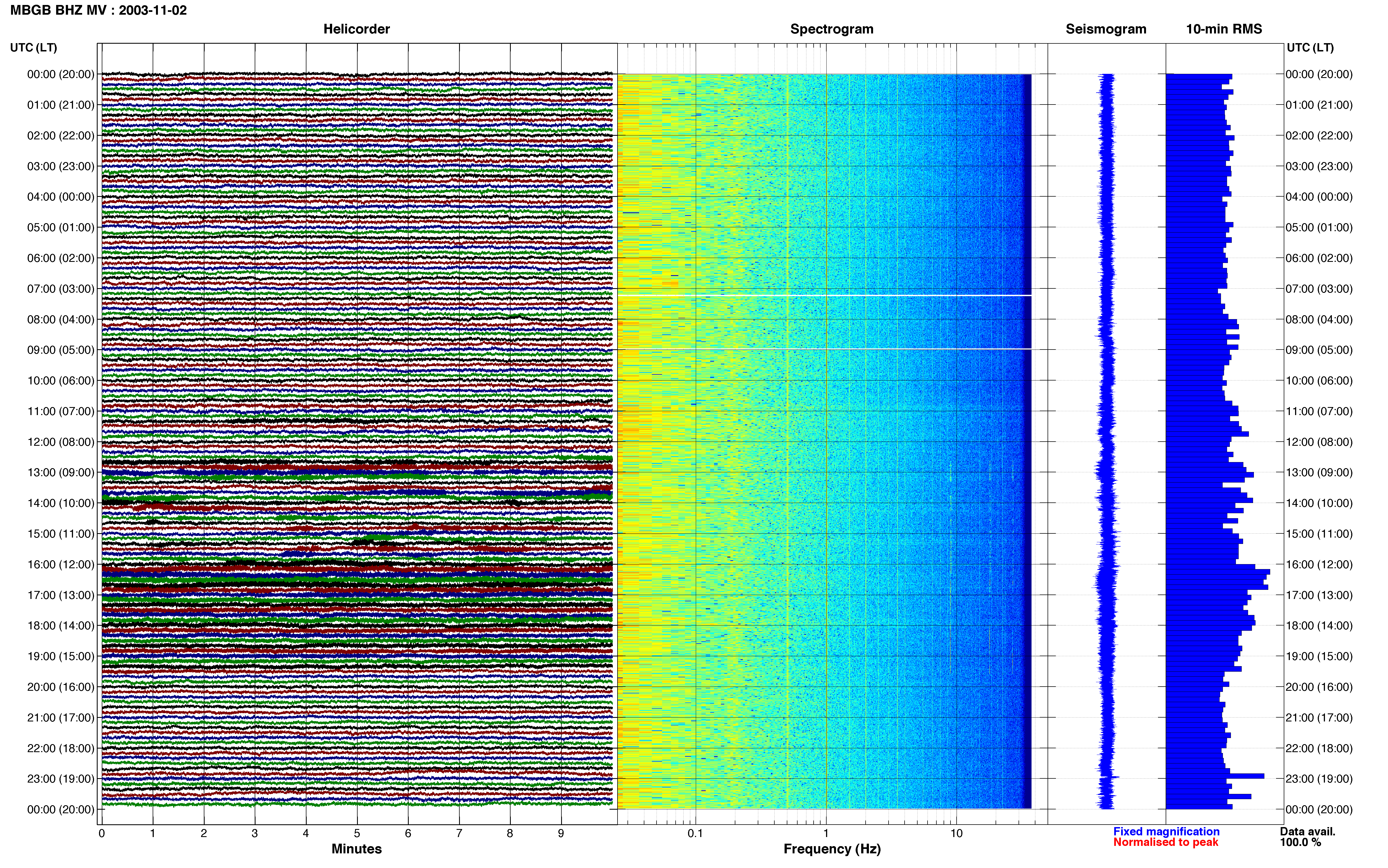Click the left '04:00 (00:00)' time label
The width and height of the screenshot is (1388, 868).
coord(61,197)
